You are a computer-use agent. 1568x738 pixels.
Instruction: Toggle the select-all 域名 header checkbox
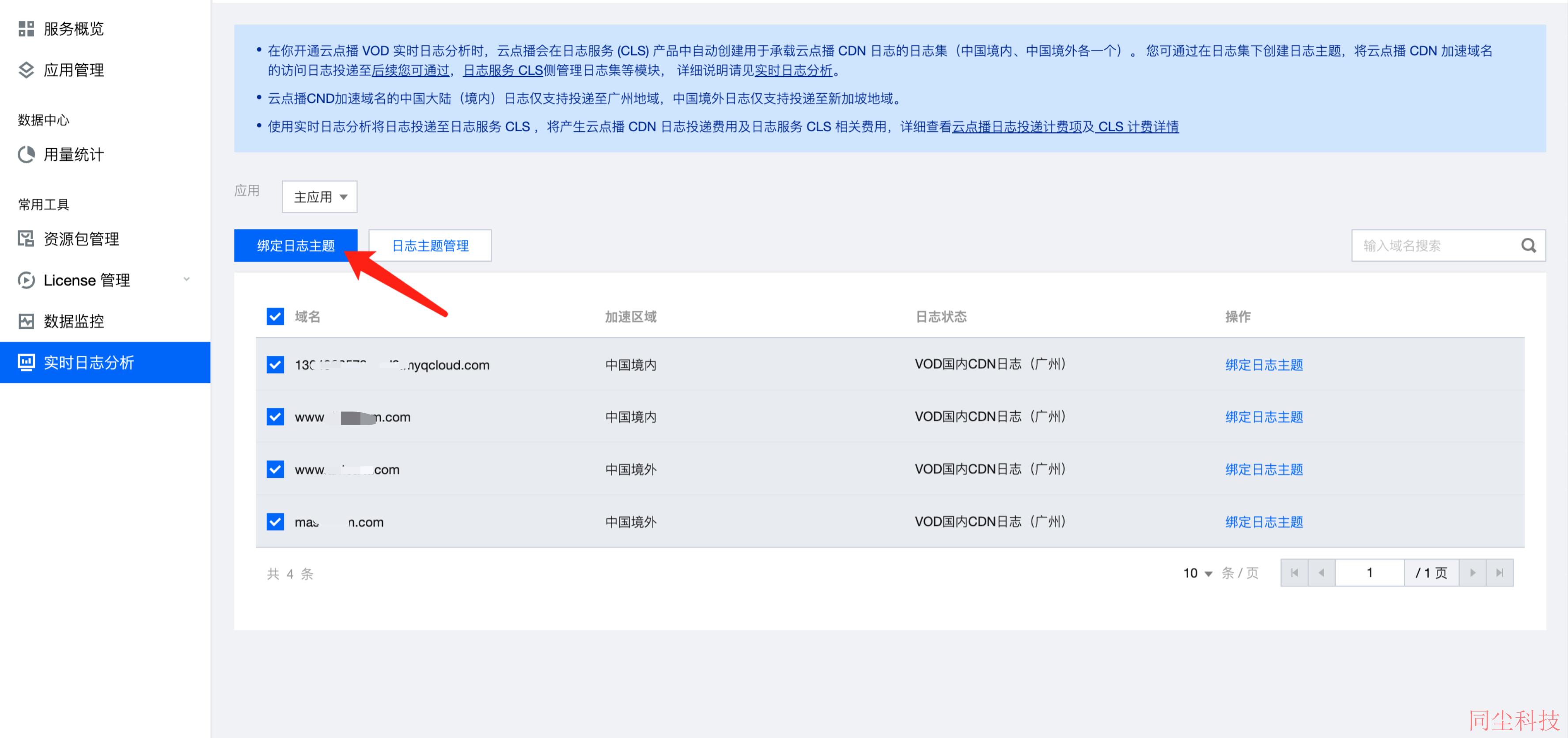coord(275,317)
